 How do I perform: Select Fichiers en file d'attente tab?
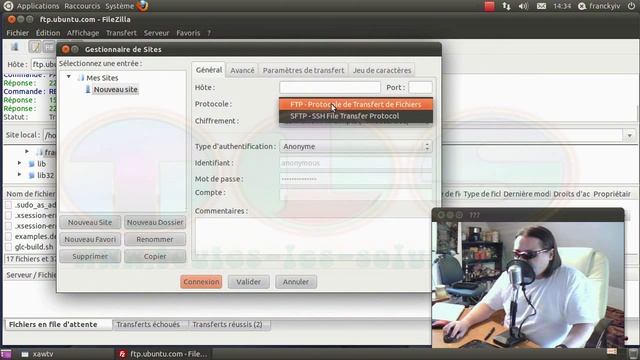click(58, 324)
